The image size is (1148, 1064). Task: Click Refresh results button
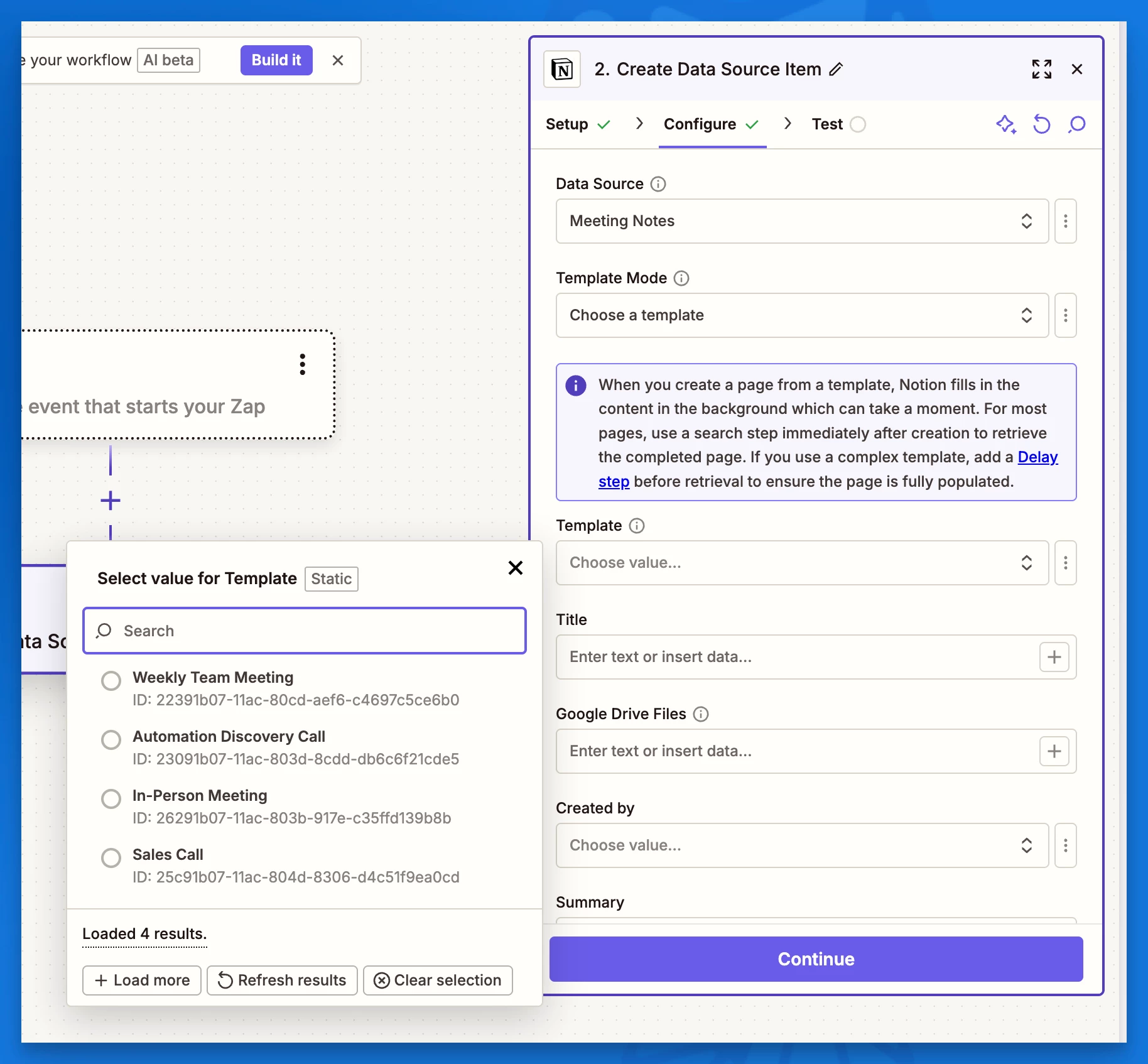point(282,980)
